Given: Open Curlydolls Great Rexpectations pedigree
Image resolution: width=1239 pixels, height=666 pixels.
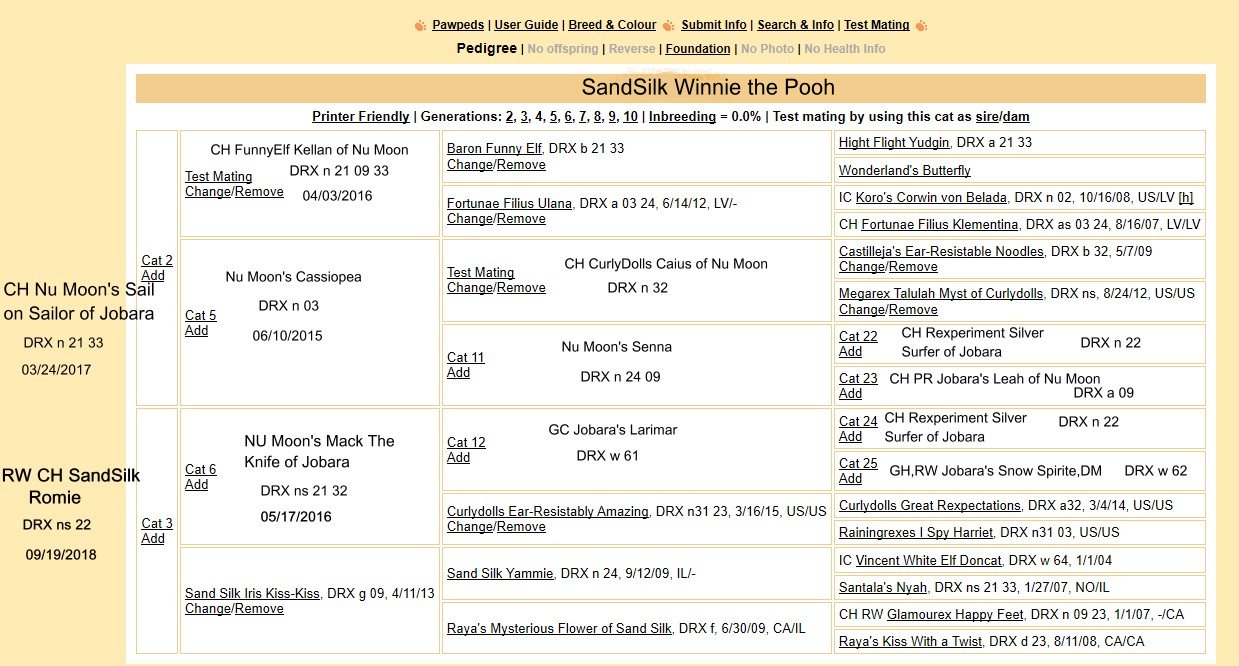Looking at the screenshot, I should (x=929, y=505).
